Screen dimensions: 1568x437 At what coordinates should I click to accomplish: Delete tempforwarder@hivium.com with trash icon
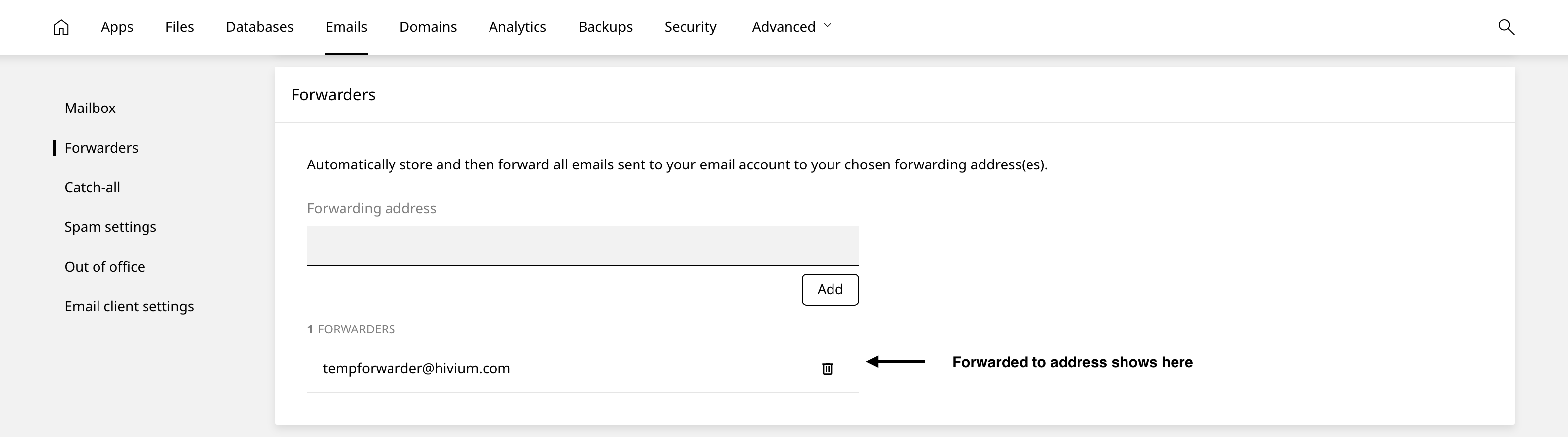827,368
